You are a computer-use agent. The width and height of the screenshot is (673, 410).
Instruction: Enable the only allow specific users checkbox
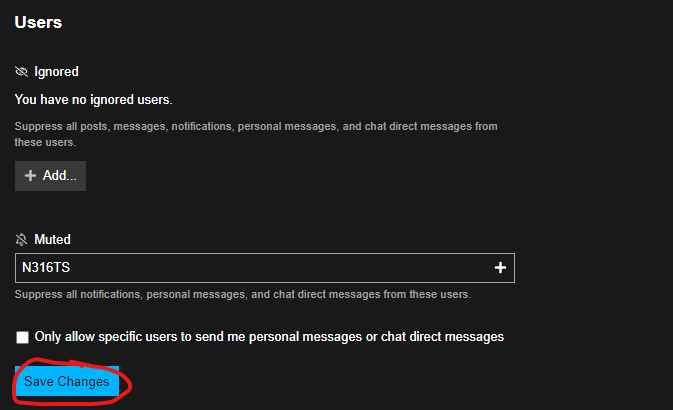[x=23, y=337]
